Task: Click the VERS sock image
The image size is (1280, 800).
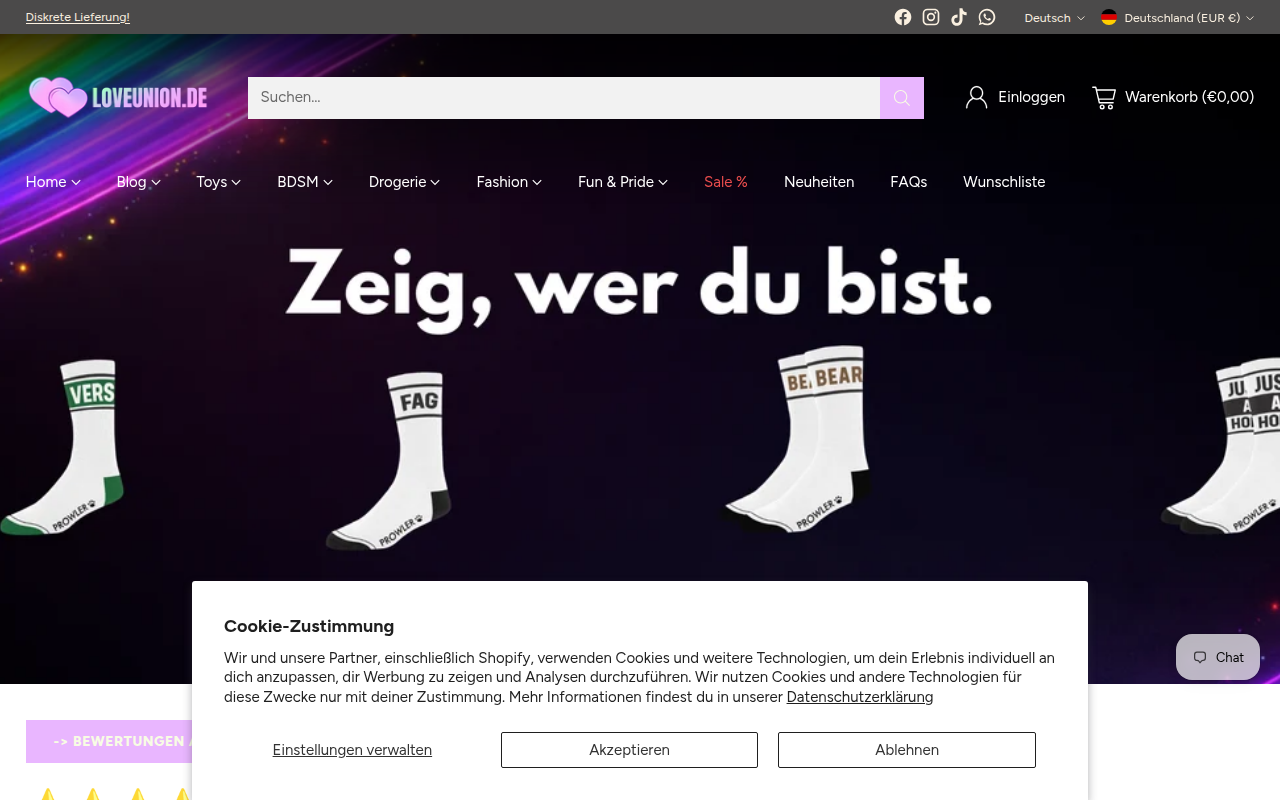Action: click(62, 447)
